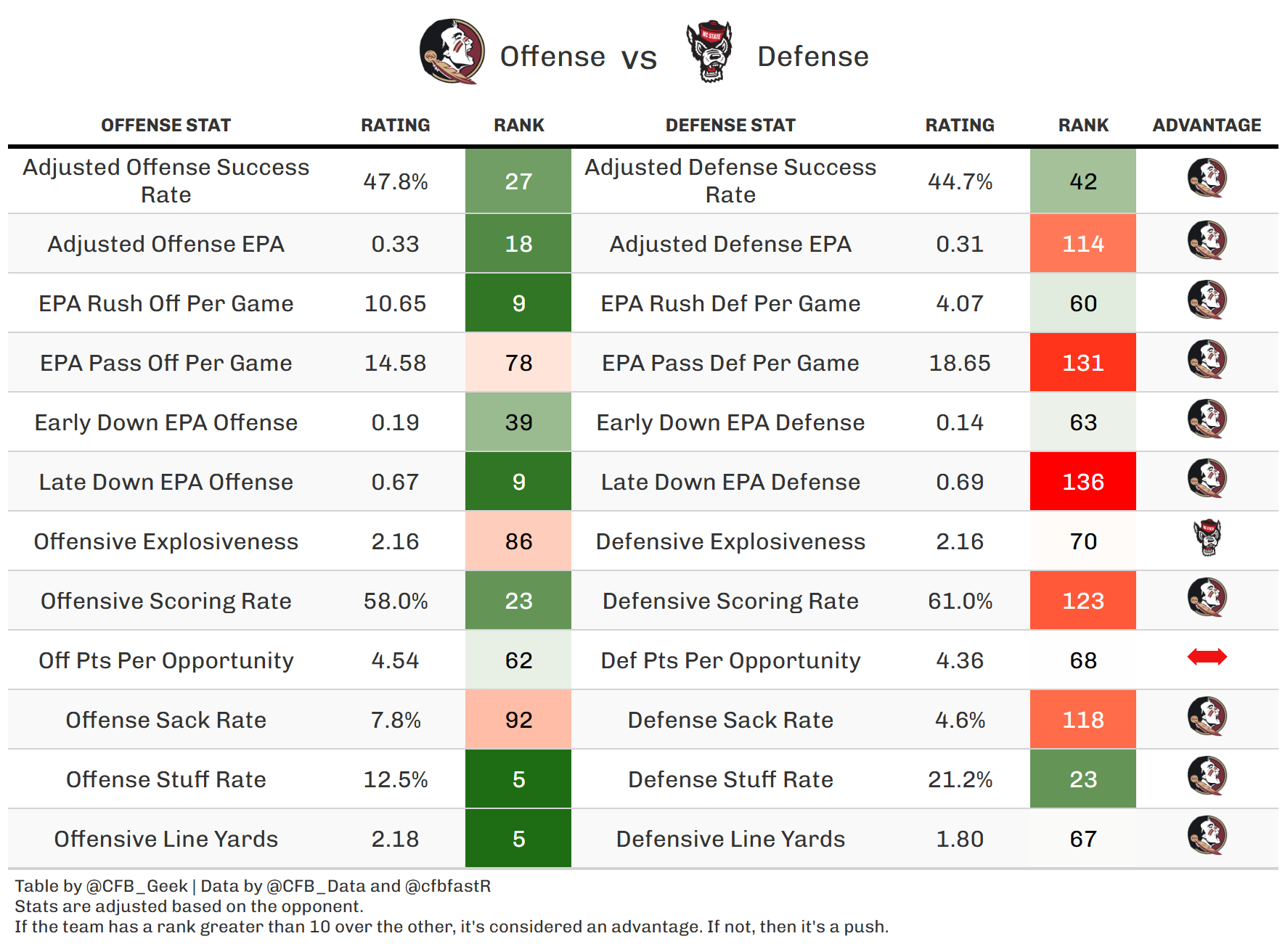Image resolution: width=1285 pixels, height=952 pixels.
Task: Click the wolf advantage icon in the Explosiveness row
Action: coord(1207,538)
